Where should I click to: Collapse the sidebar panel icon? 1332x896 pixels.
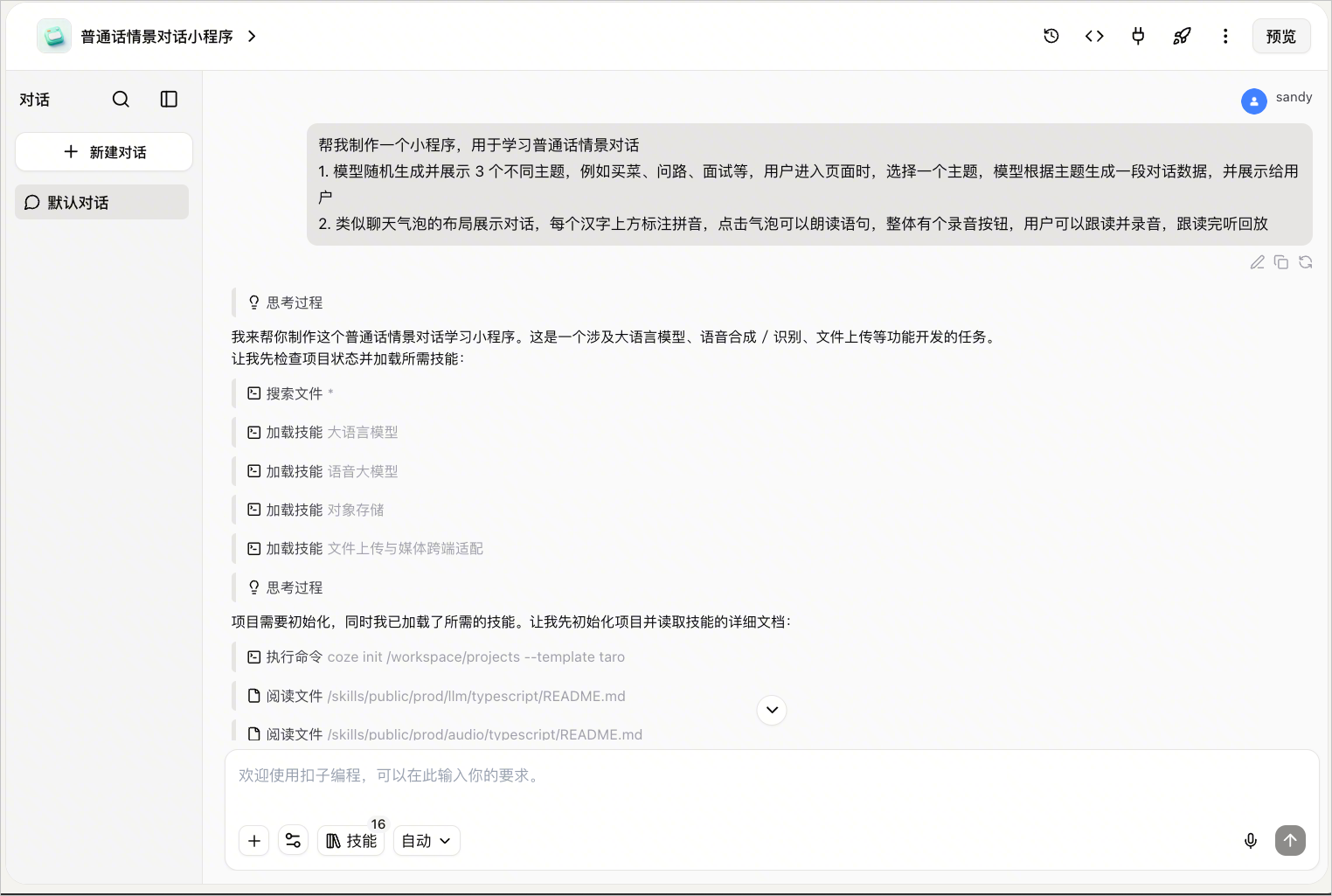(169, 100)
